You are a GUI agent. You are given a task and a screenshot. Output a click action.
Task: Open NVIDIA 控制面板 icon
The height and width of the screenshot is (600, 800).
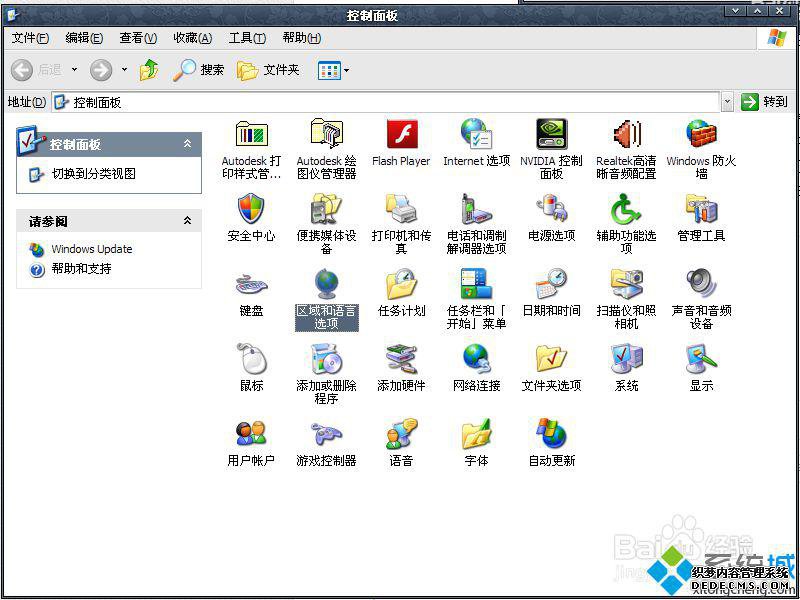(551, 135)
